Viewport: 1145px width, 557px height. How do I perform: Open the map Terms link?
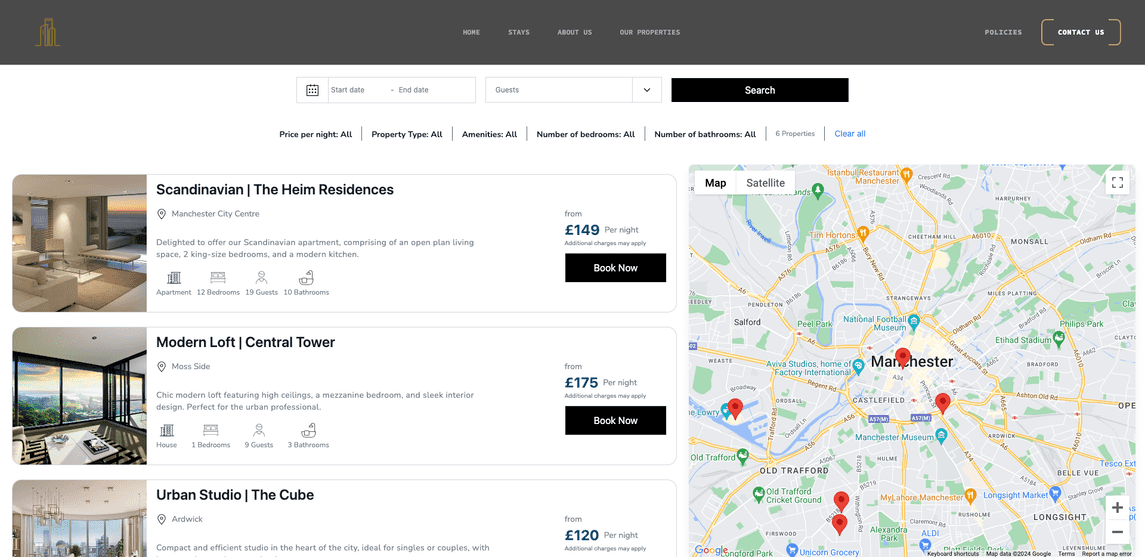1066,553
